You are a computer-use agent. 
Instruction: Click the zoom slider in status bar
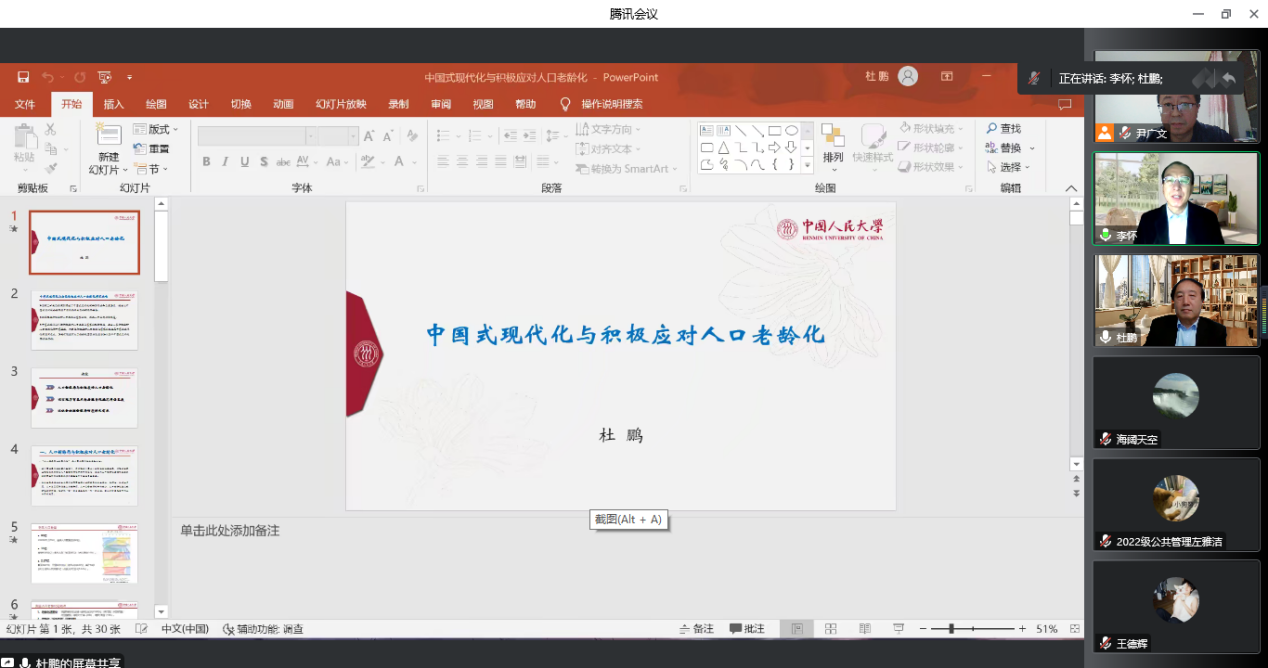952,629
